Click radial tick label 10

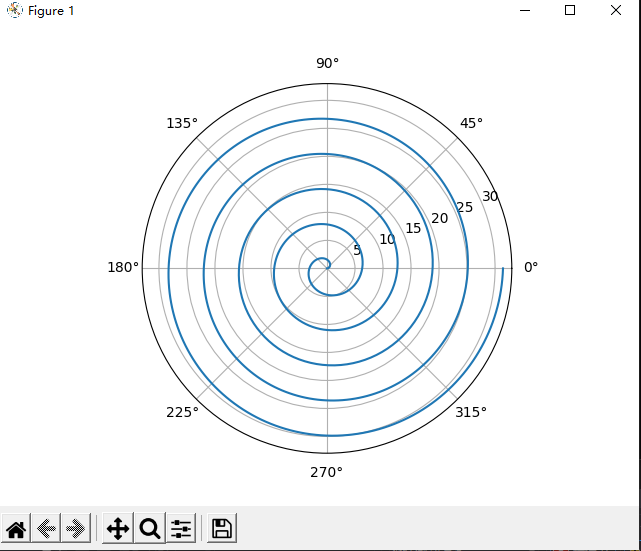point(387,239)
